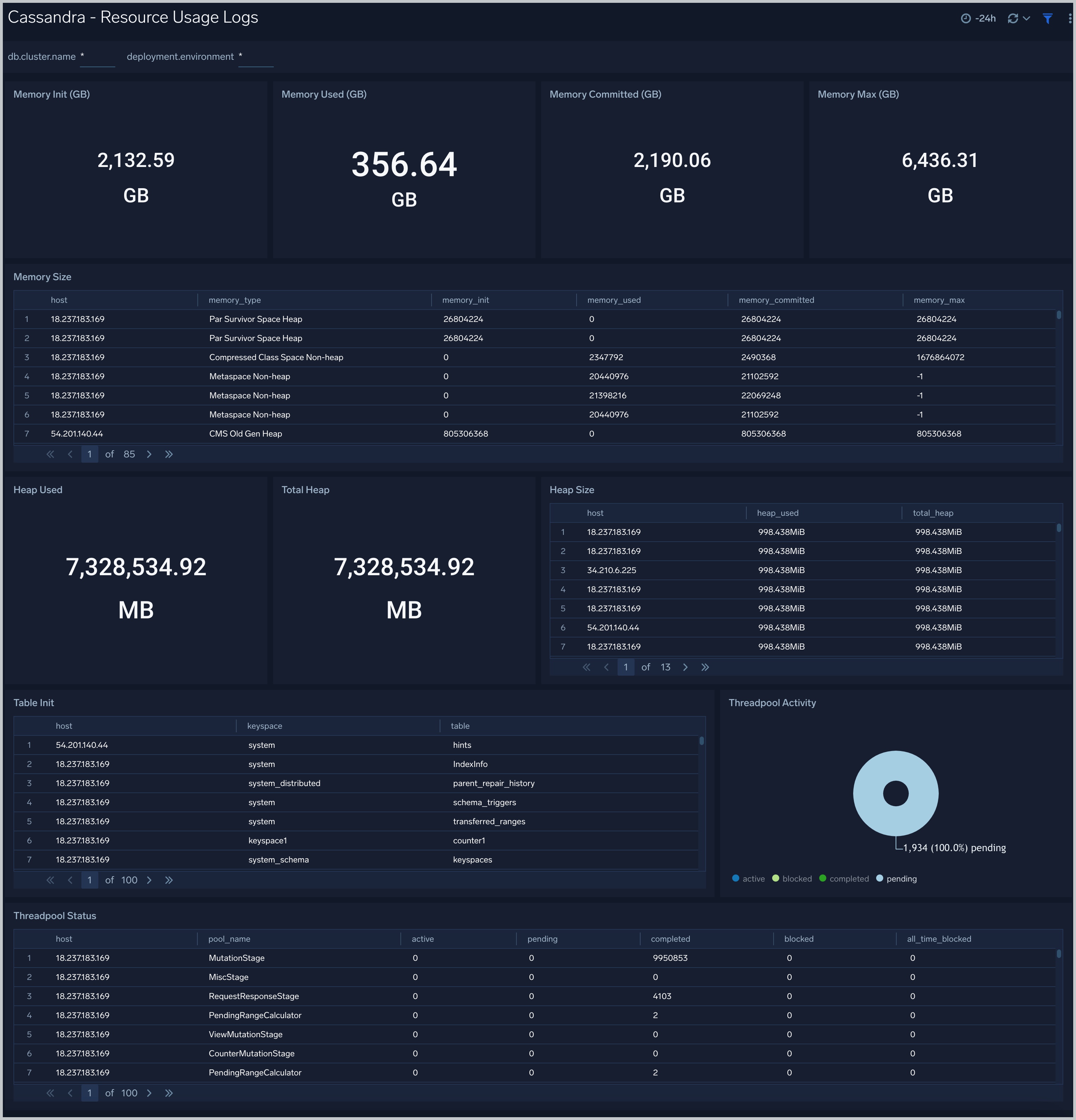1076x1120 pixels.
Task: Sort Memory Size by memory_type column
Action: [x=235, y=300]
